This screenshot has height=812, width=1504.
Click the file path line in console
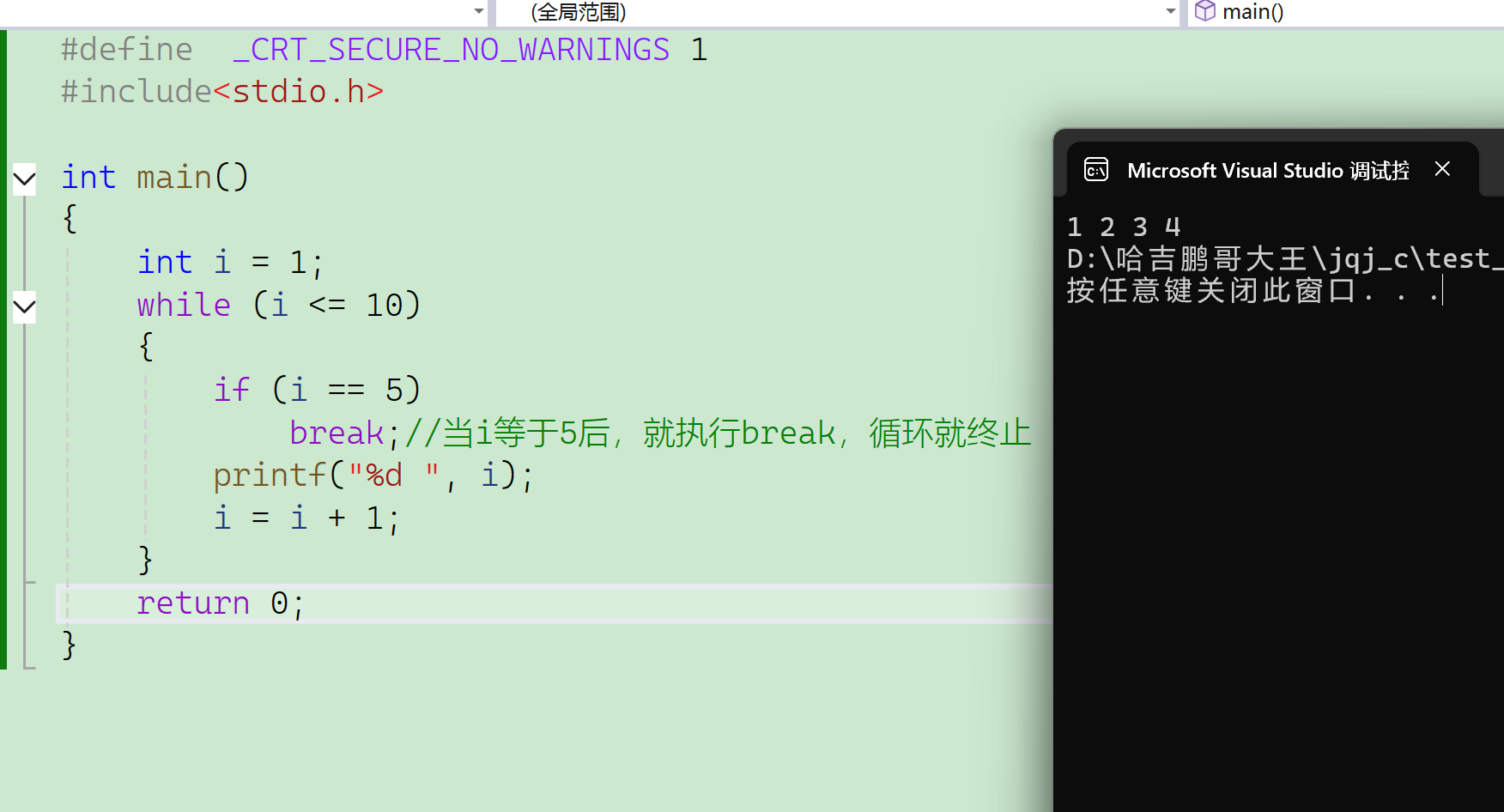(1284, 258)
